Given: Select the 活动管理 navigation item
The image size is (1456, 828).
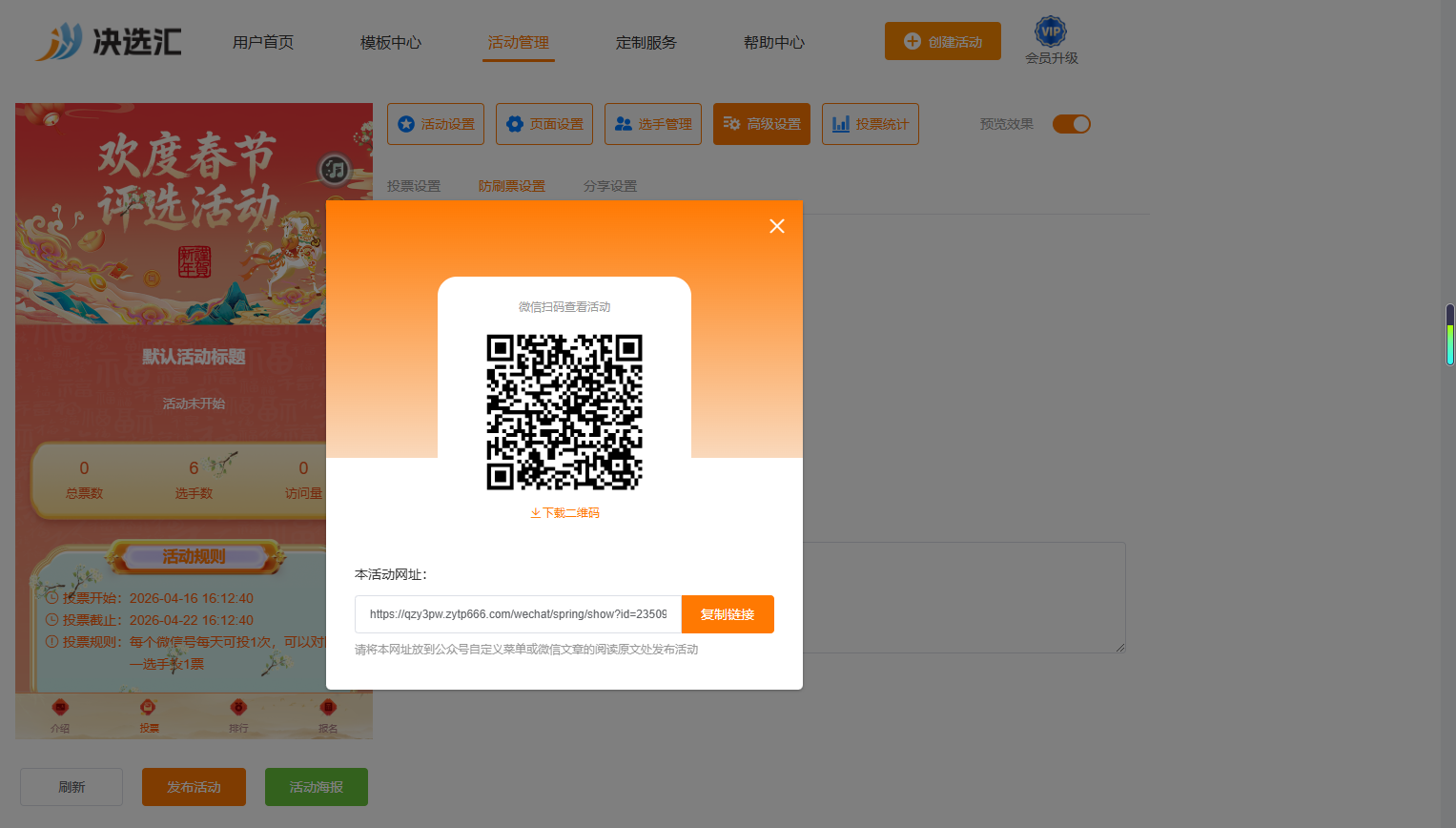Looking at the screenshot, I should click(x=519, y=43).
